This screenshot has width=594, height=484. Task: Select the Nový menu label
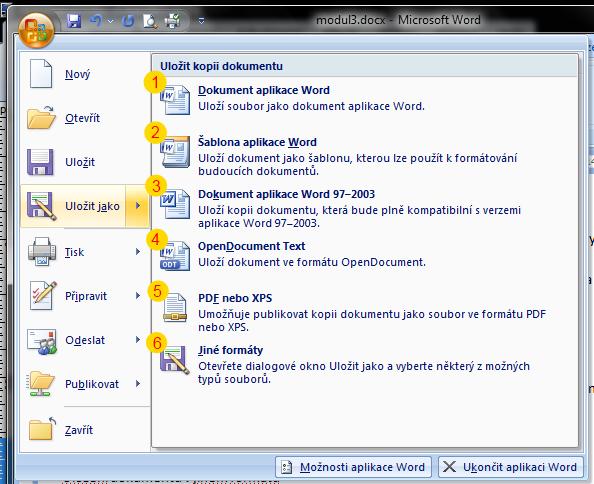pyautogui.click(x=78, y=74)
